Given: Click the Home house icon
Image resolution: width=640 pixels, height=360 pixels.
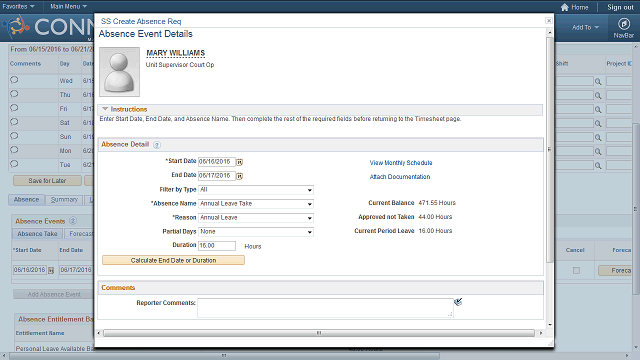Looking at the screenshot, I should coord(564,7).
